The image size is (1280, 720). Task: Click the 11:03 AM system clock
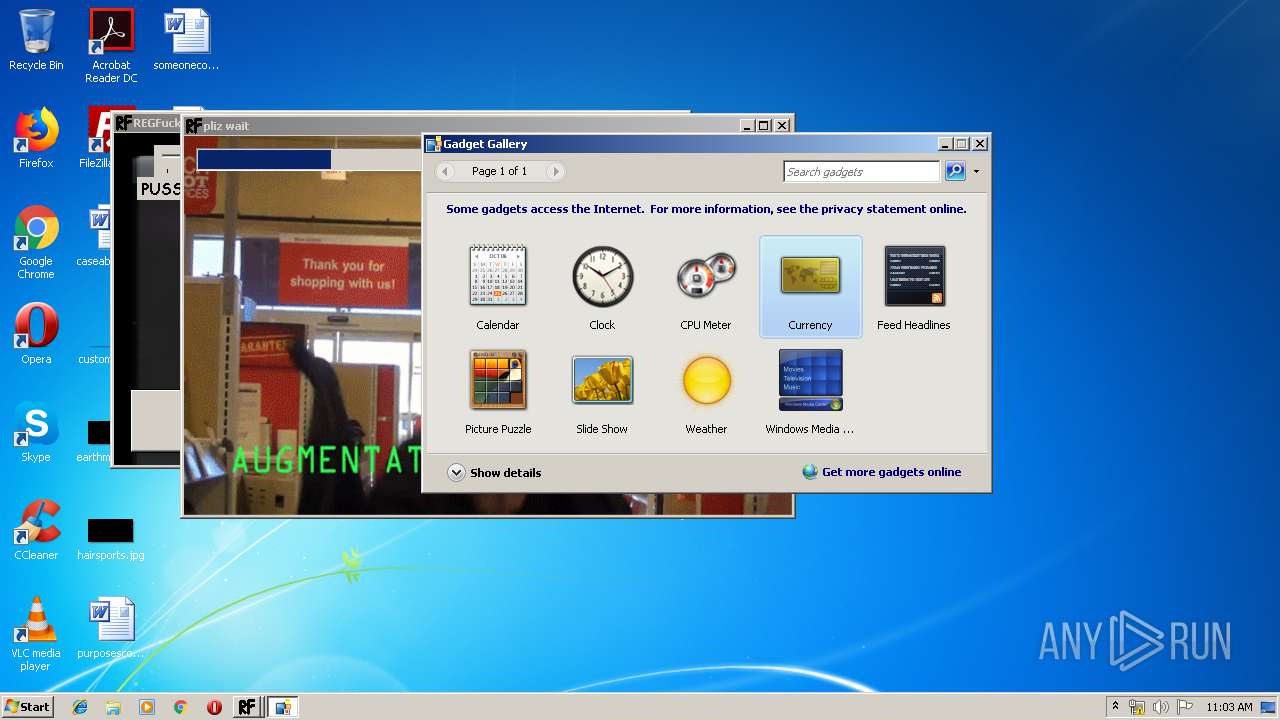point(1229,707)
